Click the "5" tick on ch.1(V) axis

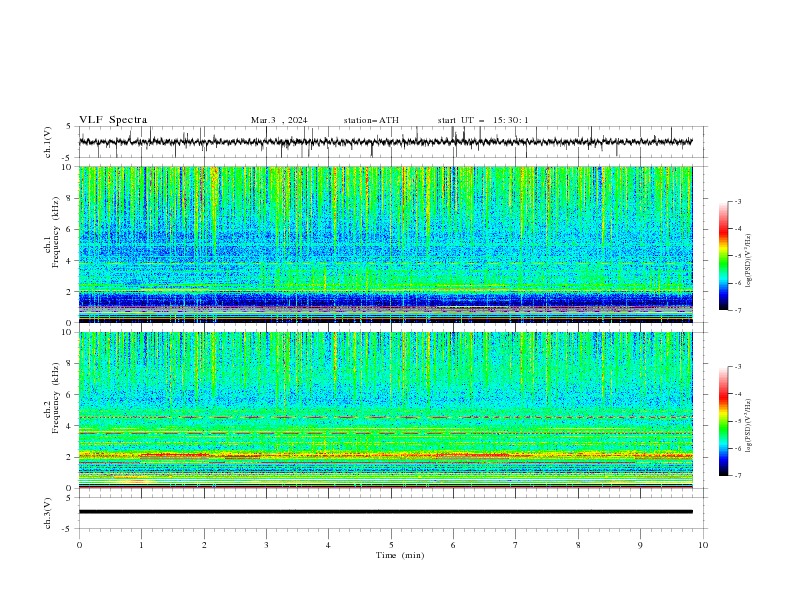click(x=69, y=126)
